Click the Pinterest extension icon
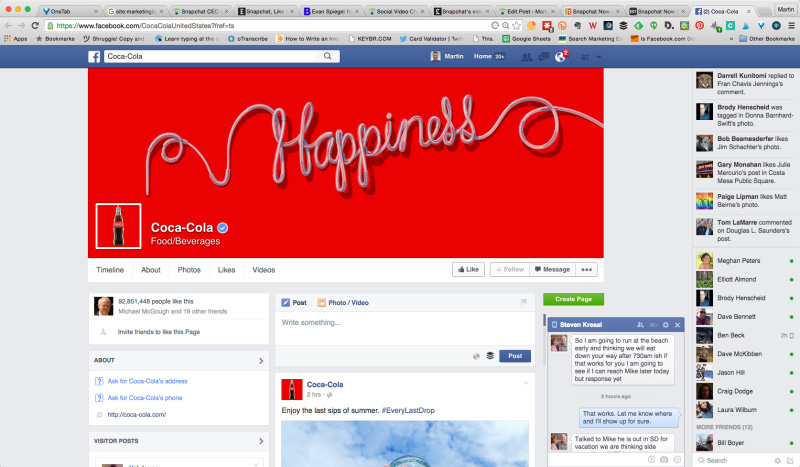The image size is (800, 467). pos(699,25)
